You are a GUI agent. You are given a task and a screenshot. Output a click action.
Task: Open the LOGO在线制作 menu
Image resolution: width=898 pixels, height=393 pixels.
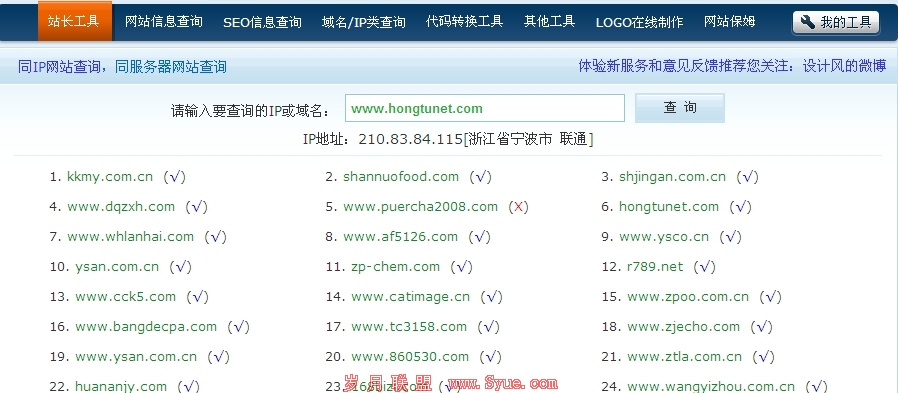(640, 22)
